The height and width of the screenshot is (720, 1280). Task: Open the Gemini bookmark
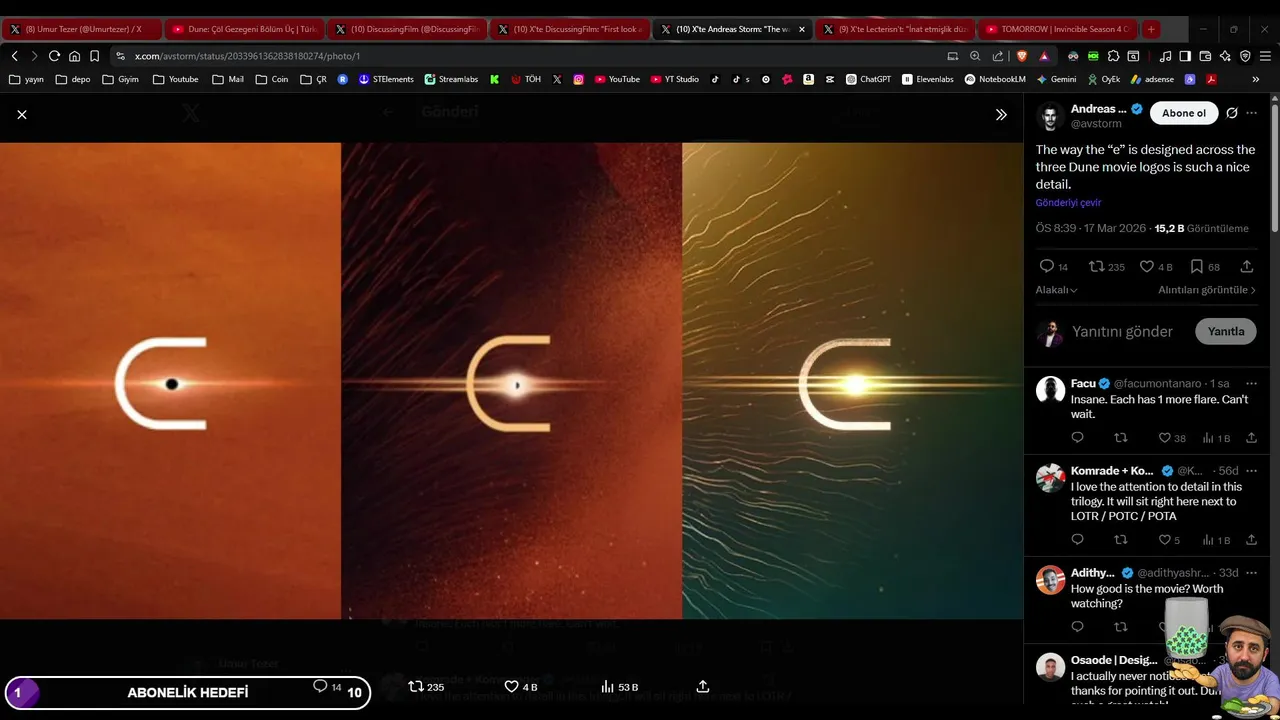tap(1057, 79)
